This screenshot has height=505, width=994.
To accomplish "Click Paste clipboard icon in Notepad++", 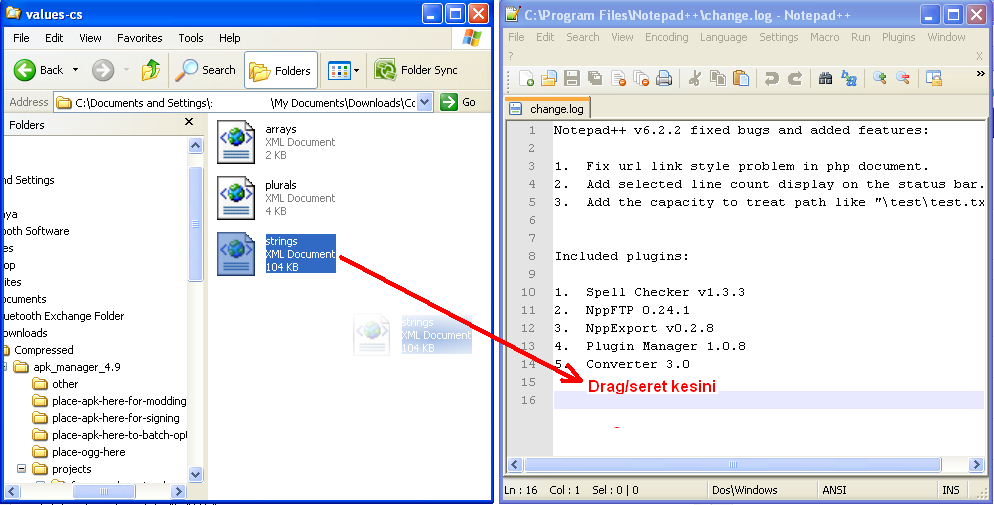I will click(740, 78).
